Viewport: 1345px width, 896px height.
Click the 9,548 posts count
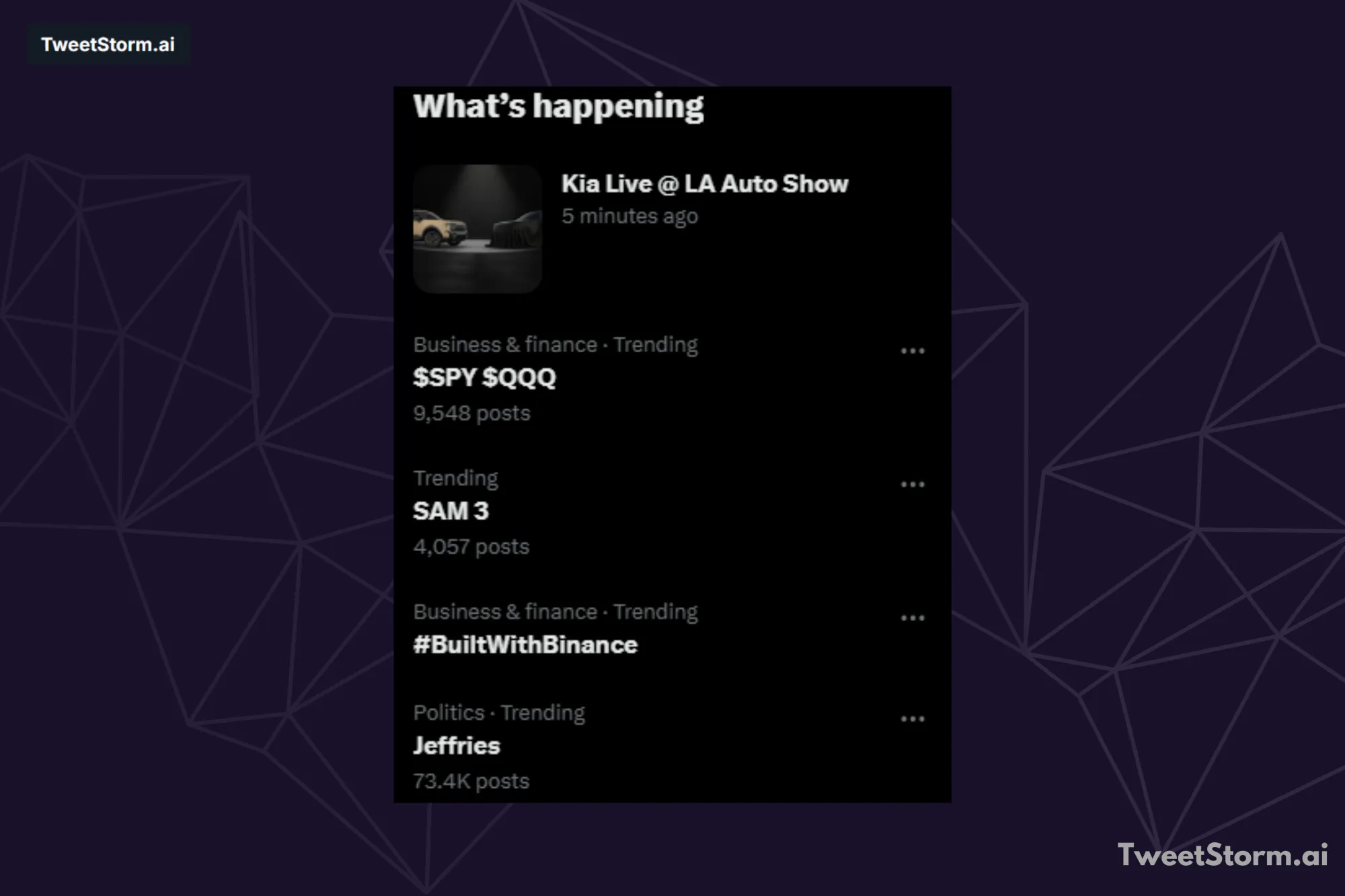coord(471,413)
